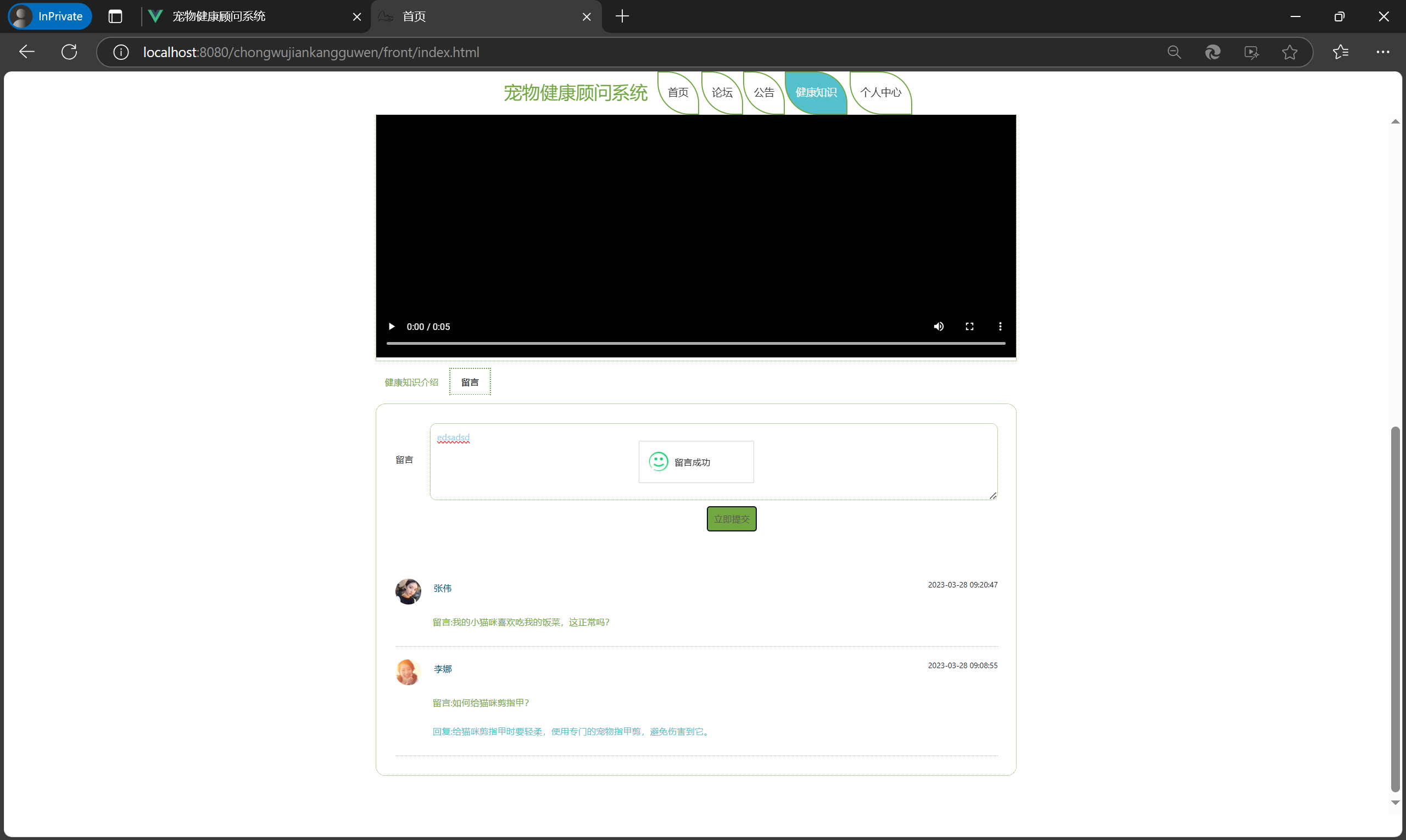Viewport: 1406px width, 840px height.
Task: Open browser zoom out control
Action: (x=1174, y=52)
